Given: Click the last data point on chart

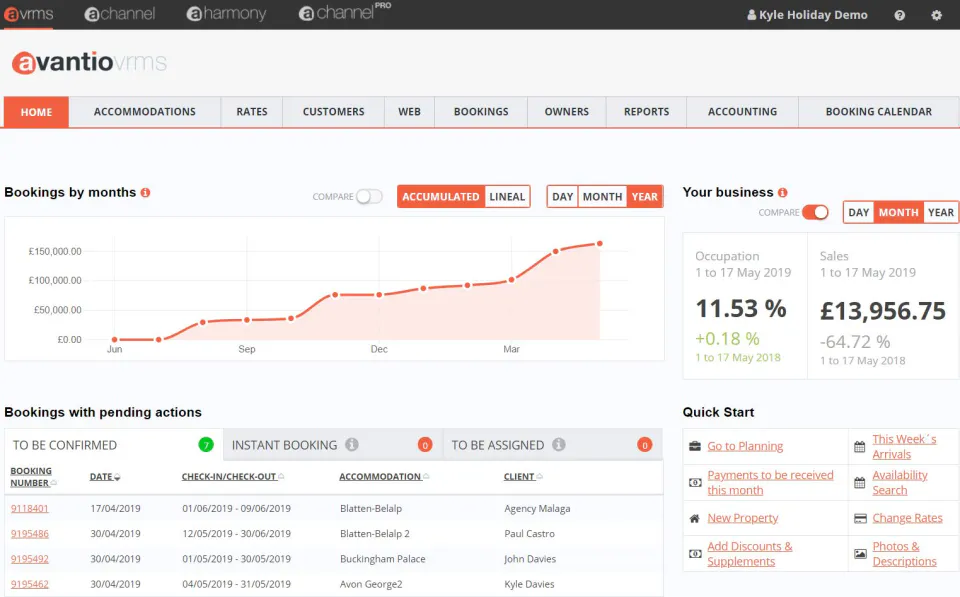Looking at the screenshot, I should pos(599,244).
